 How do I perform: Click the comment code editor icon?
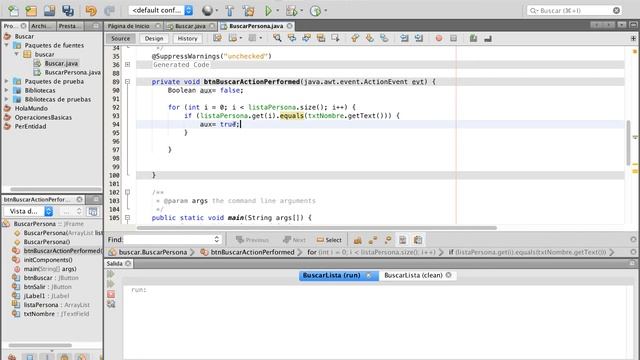click(x=473, y=38)
